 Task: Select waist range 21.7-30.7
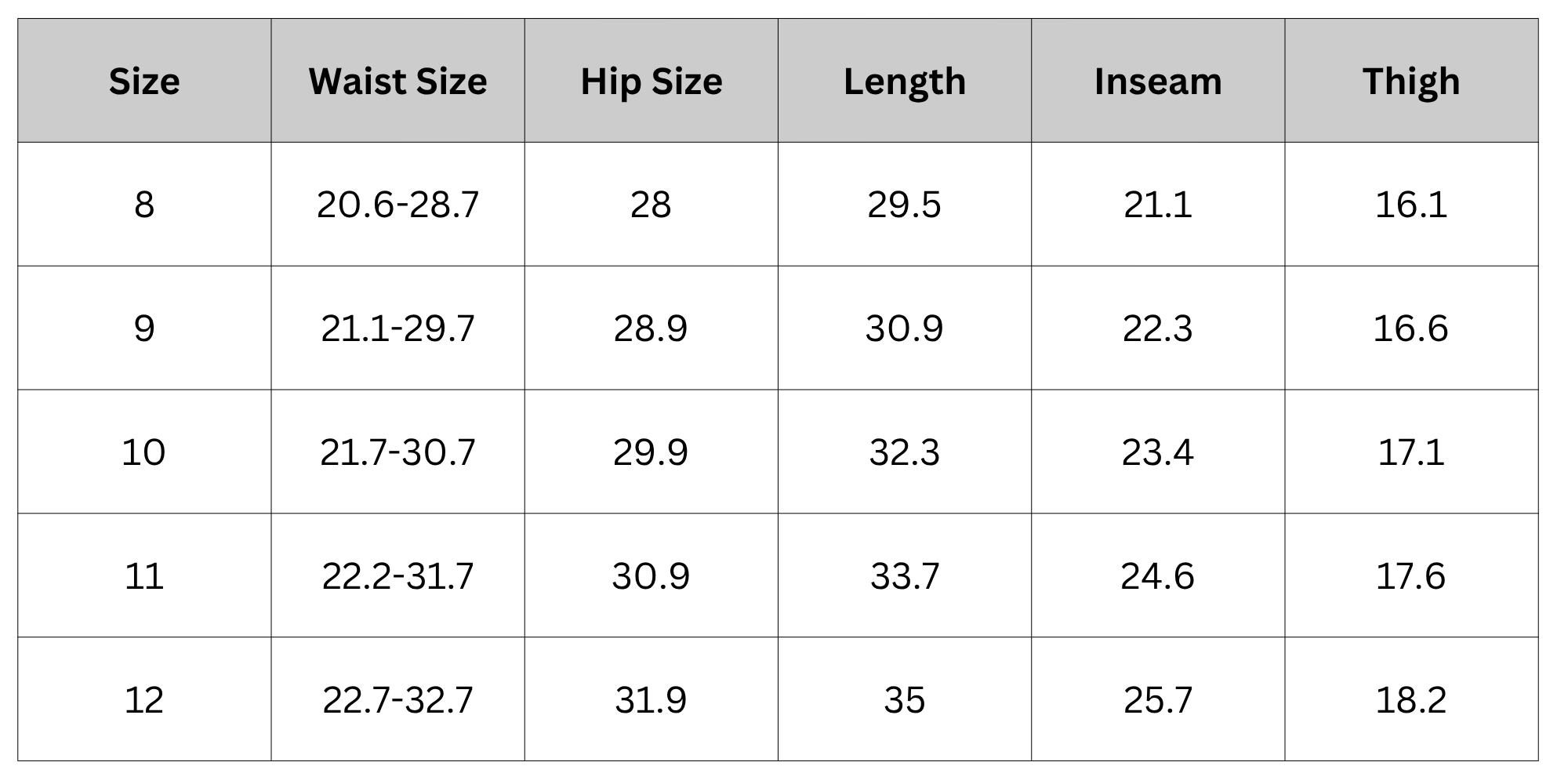click(397, 452)
